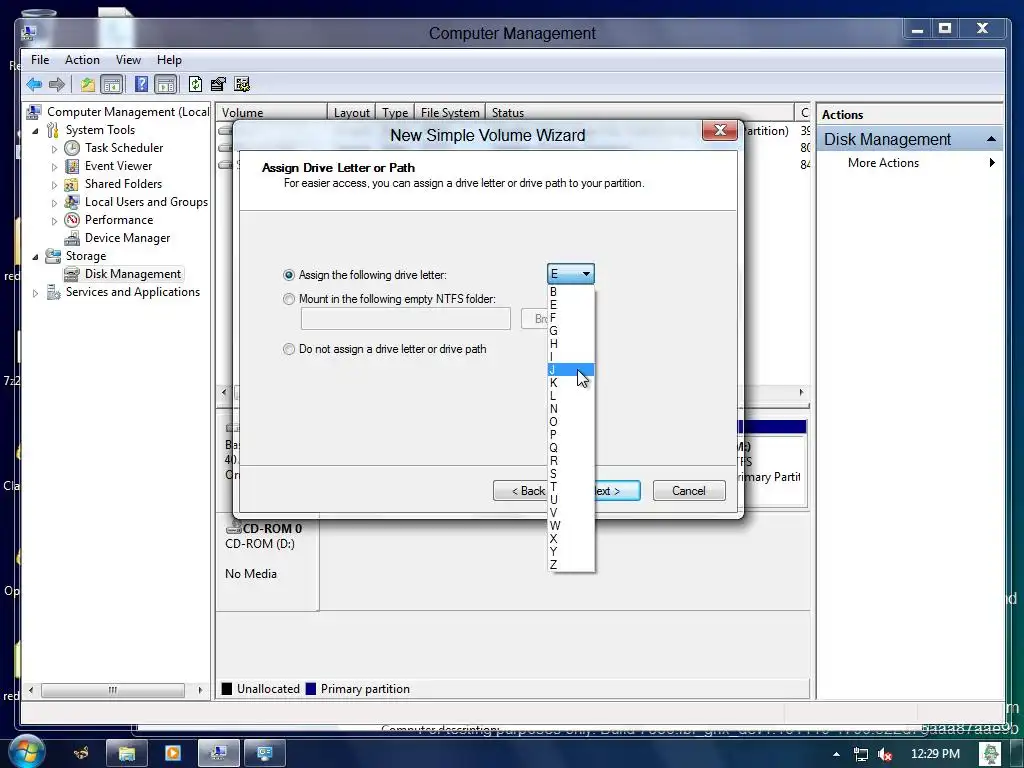Toggle Show/Hide Console Tree toolbar icon
Screen dimensions: 1024x768
tap(112, 84)
